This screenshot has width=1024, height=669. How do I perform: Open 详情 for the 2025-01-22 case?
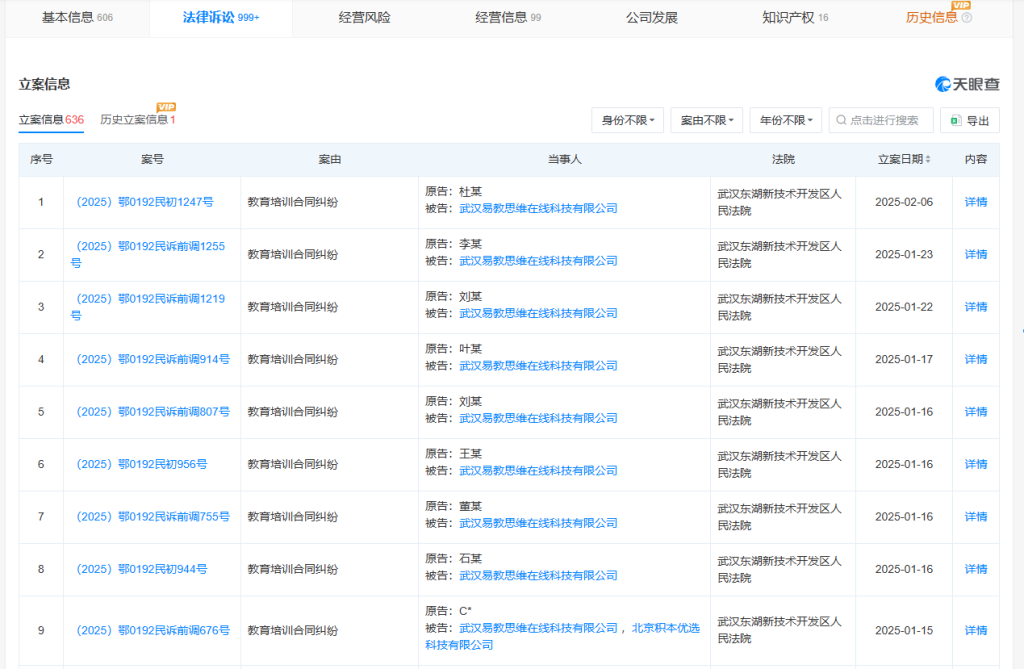pyautogui.click(x=976, y=306)
